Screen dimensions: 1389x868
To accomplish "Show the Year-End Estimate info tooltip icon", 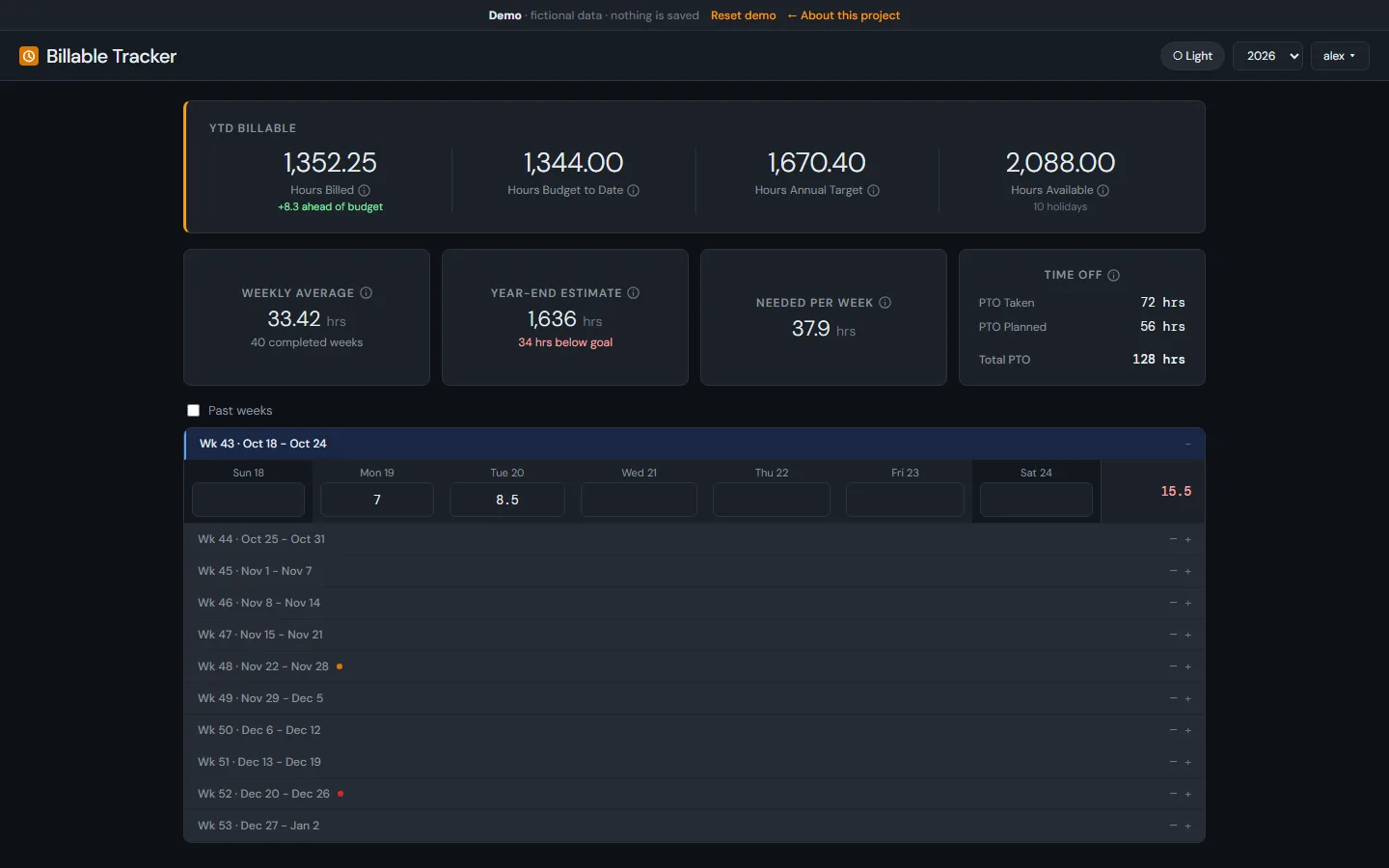I will (634, 293).
